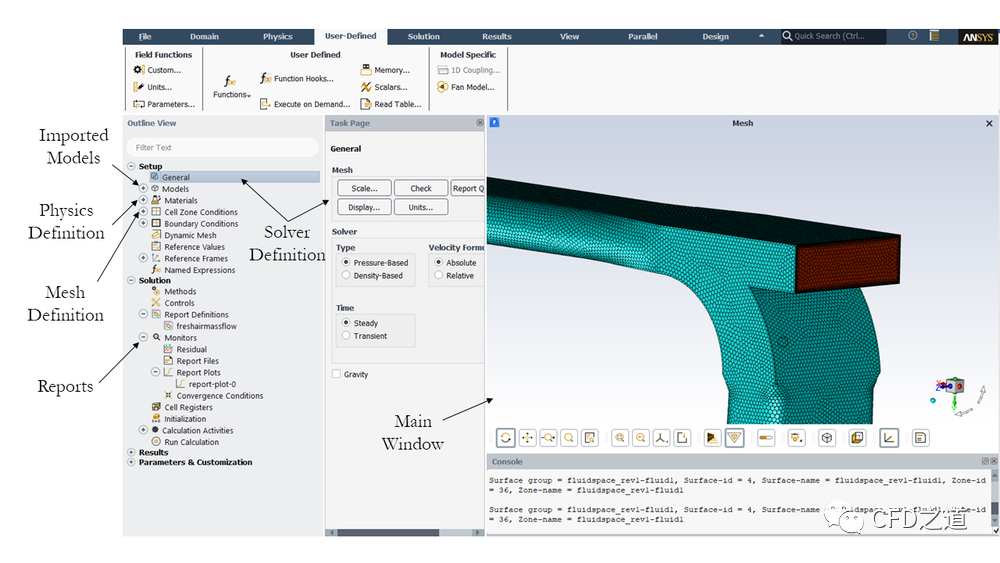Click the Scale... mesh button

point(364,188)
